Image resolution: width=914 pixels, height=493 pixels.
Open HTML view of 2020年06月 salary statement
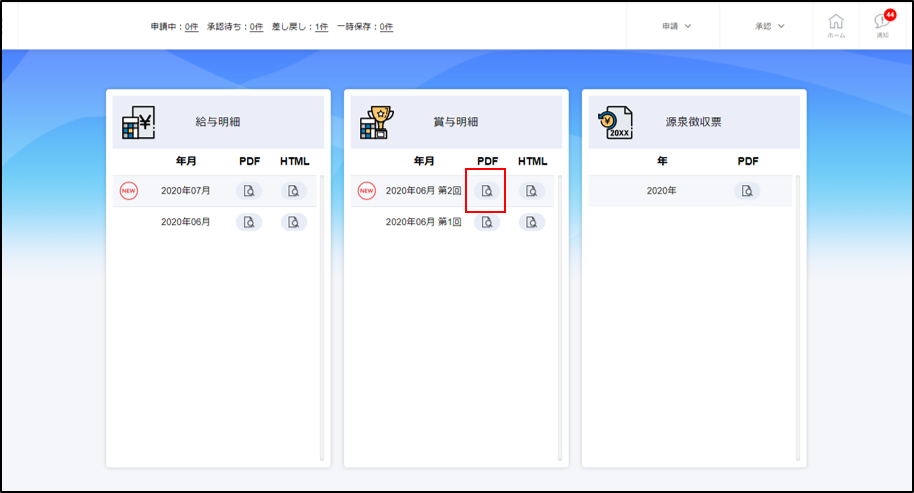294,222
